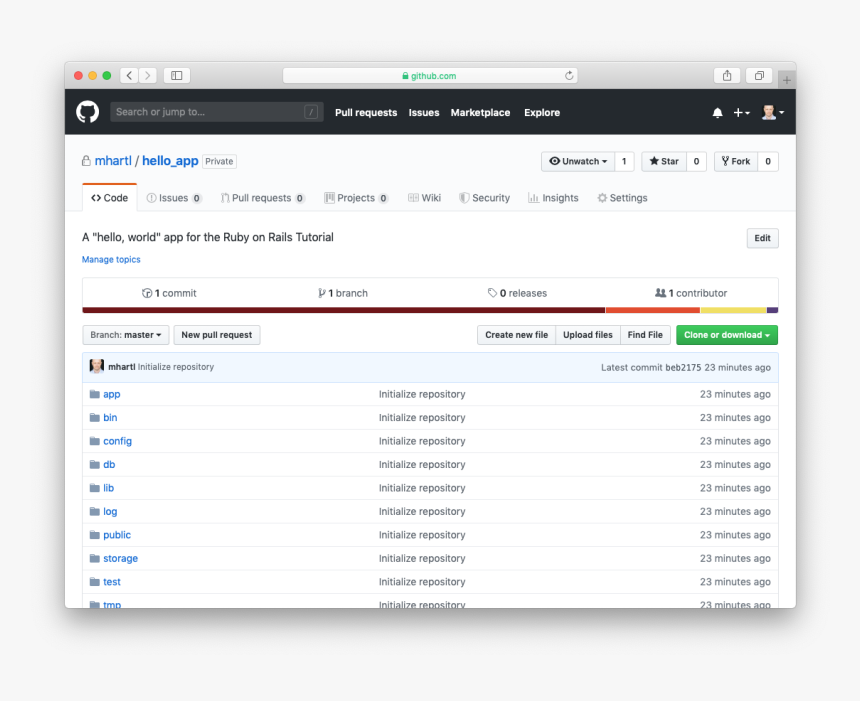Viewport: 860px width, 701px height.
Task: Reload the page using the refresh icon
Action: (569, 75)
